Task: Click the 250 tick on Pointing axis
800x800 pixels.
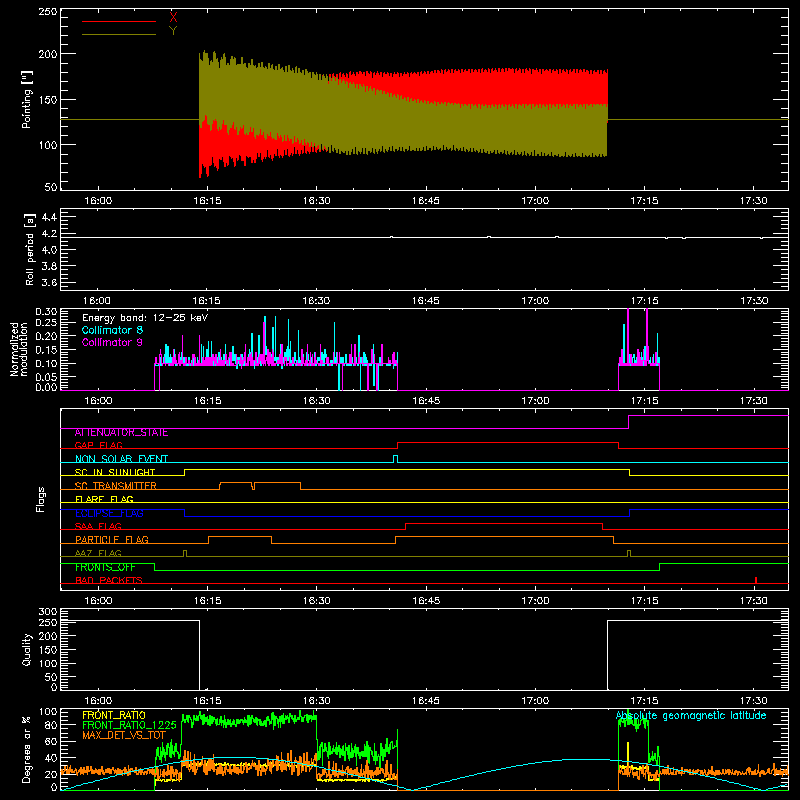Action: point(47,12)
